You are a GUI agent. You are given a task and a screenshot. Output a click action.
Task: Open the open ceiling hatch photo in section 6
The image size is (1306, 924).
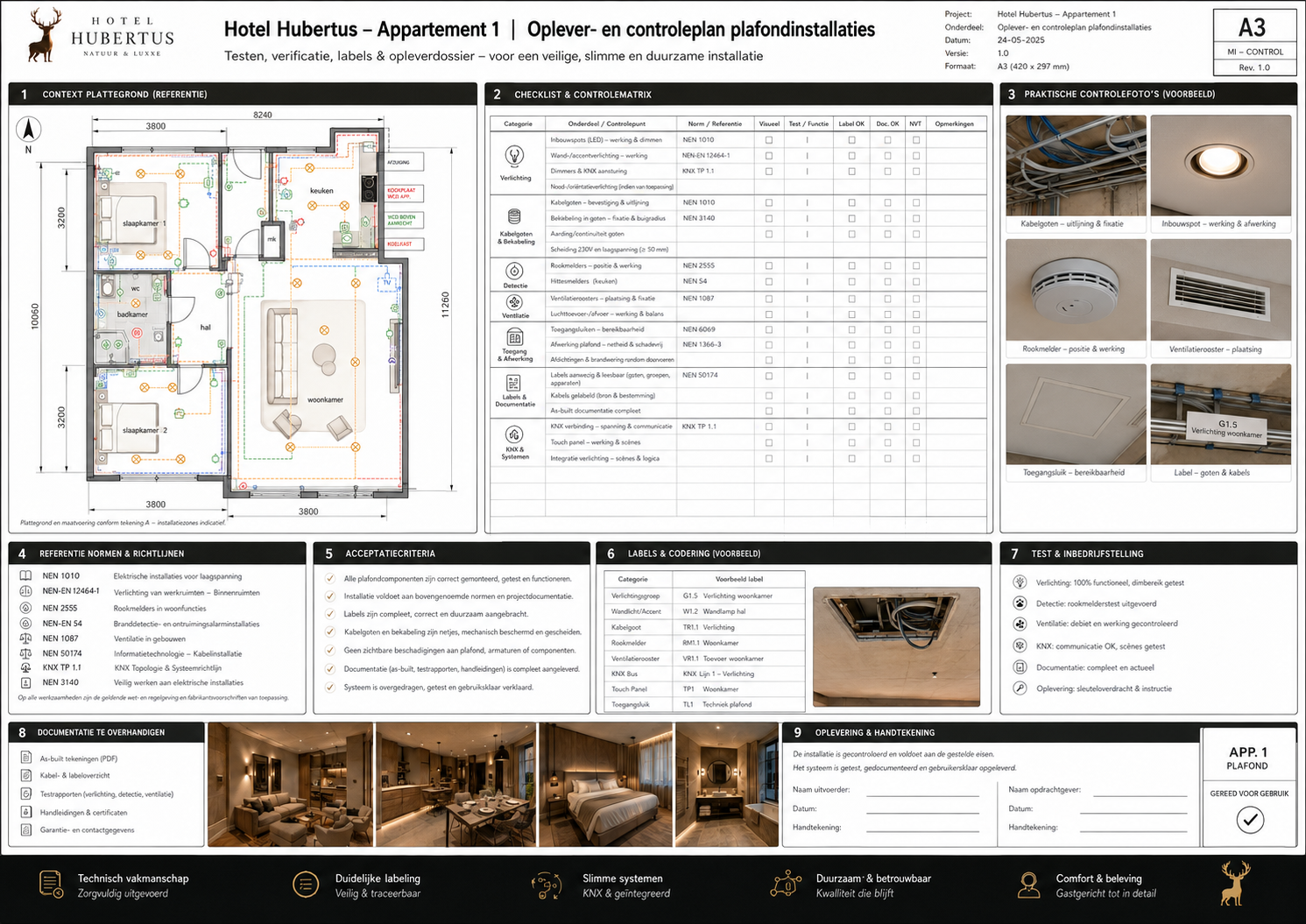tap(896, 646)
